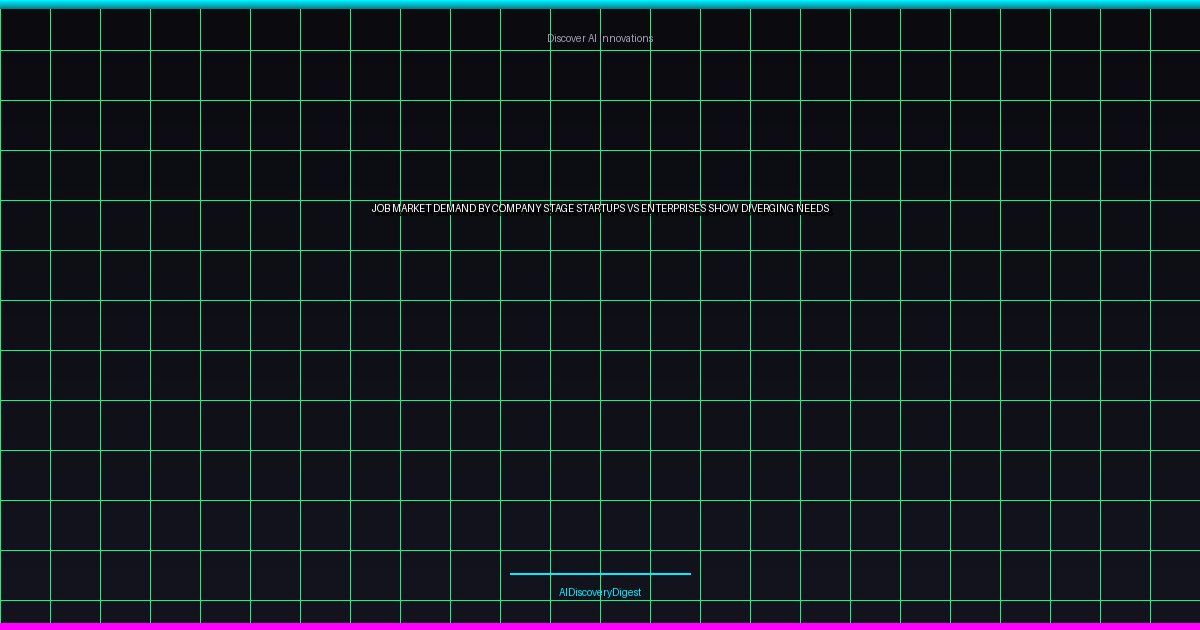Click the 'VS' text in the headline
Viewport: 1200px width, 630px height.
(633, 208)
